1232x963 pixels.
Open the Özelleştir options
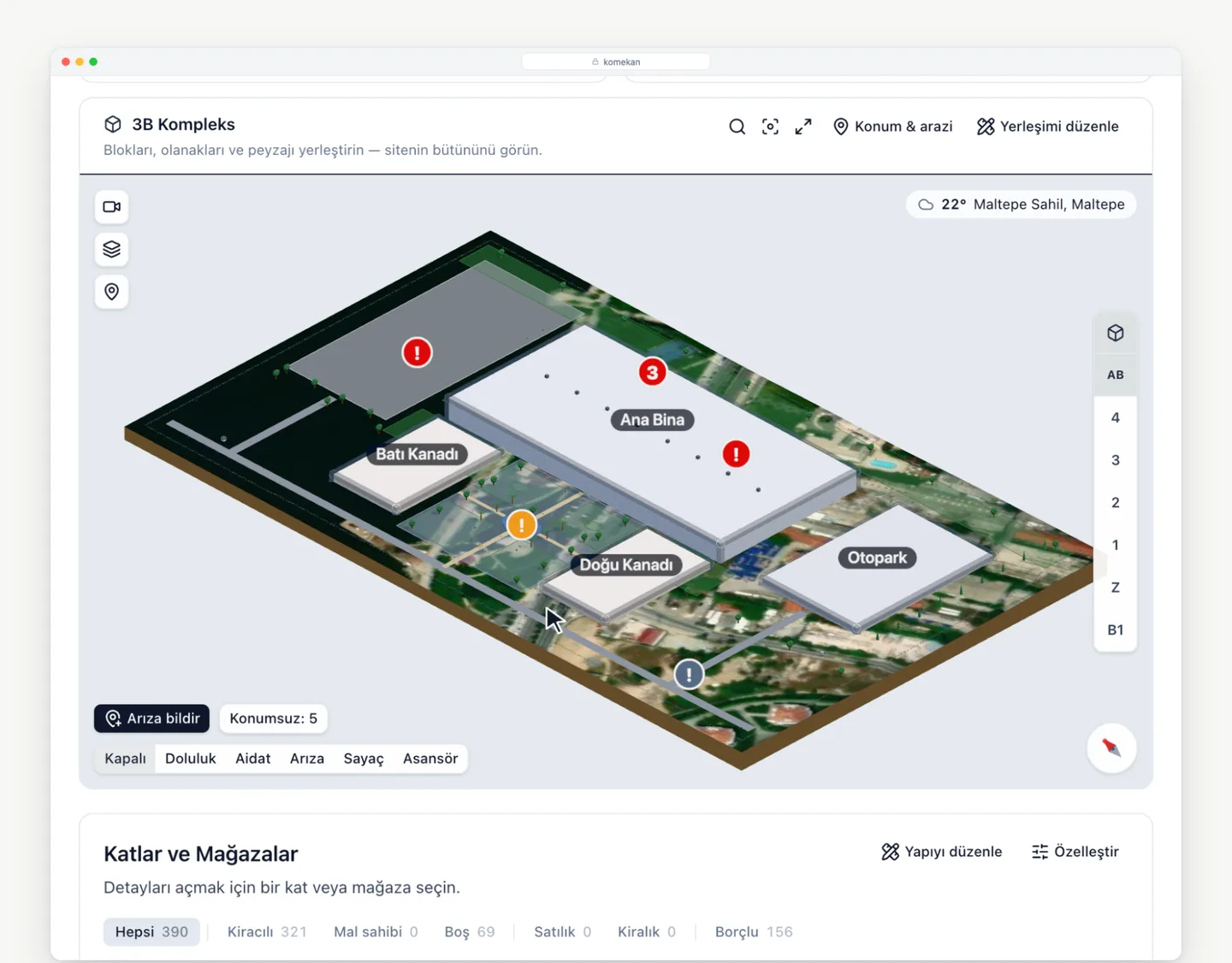click(x=1075, y=852)
